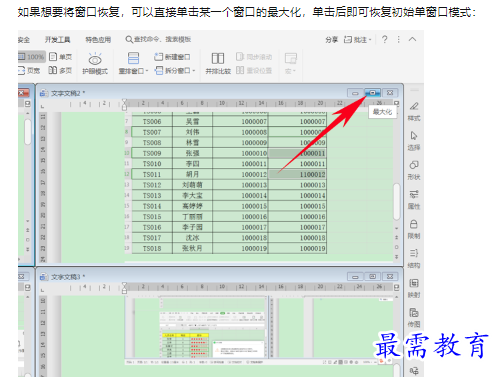Click the 文字文稿2 window title
497x377 pixels.
point(68,93)
